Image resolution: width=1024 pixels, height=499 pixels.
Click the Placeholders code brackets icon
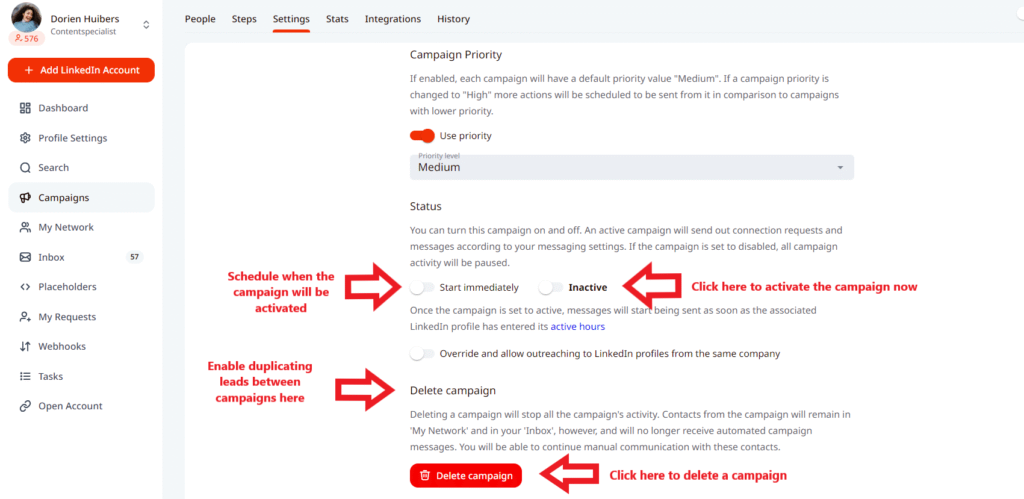(26, 287)
